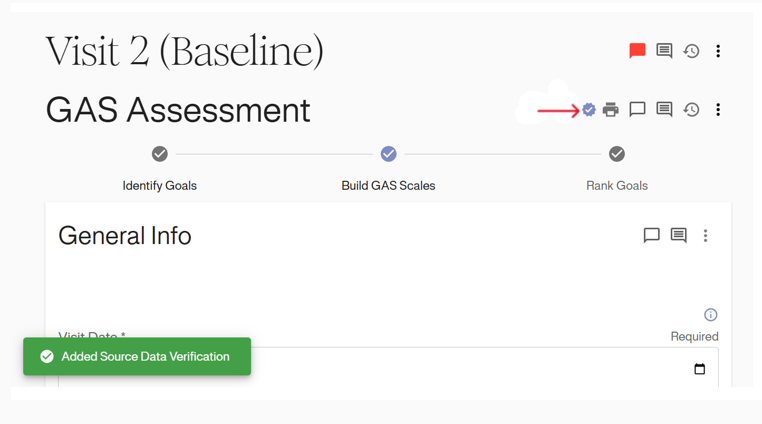Go to the Identify Goals step
762x424 pixels.
coord(160,154)
